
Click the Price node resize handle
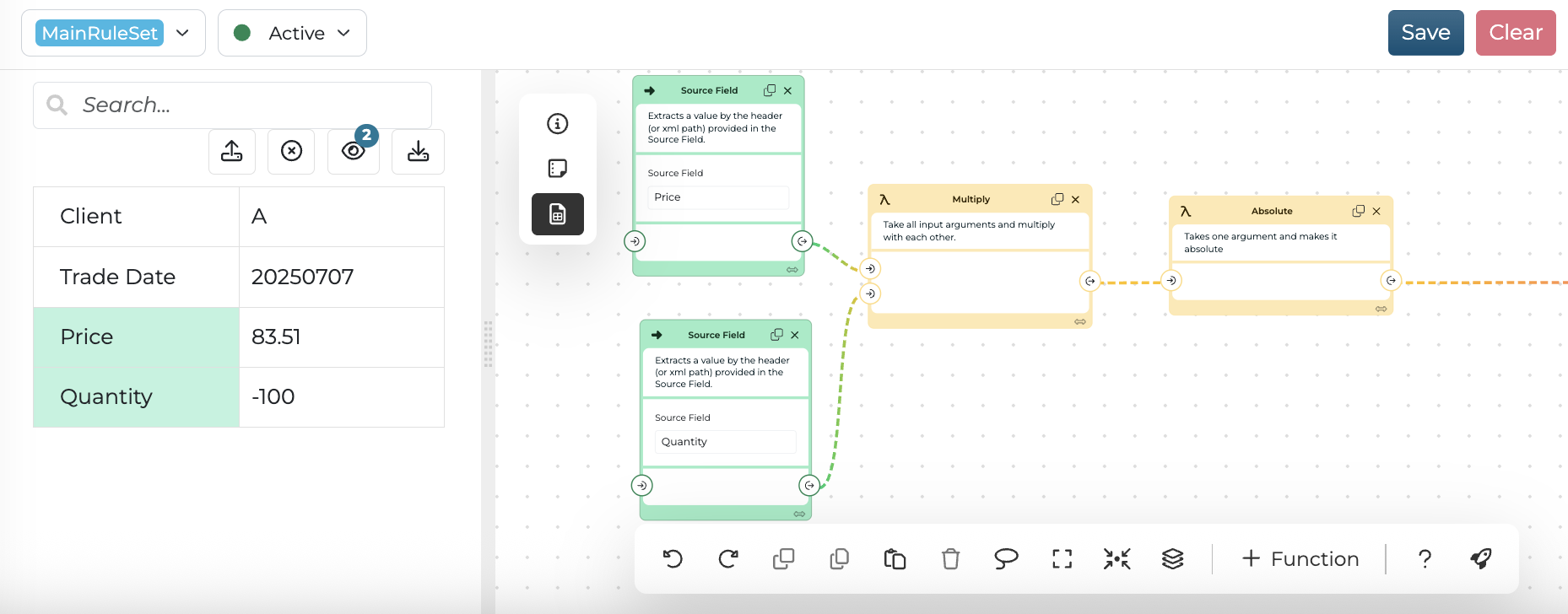(792, 270)
